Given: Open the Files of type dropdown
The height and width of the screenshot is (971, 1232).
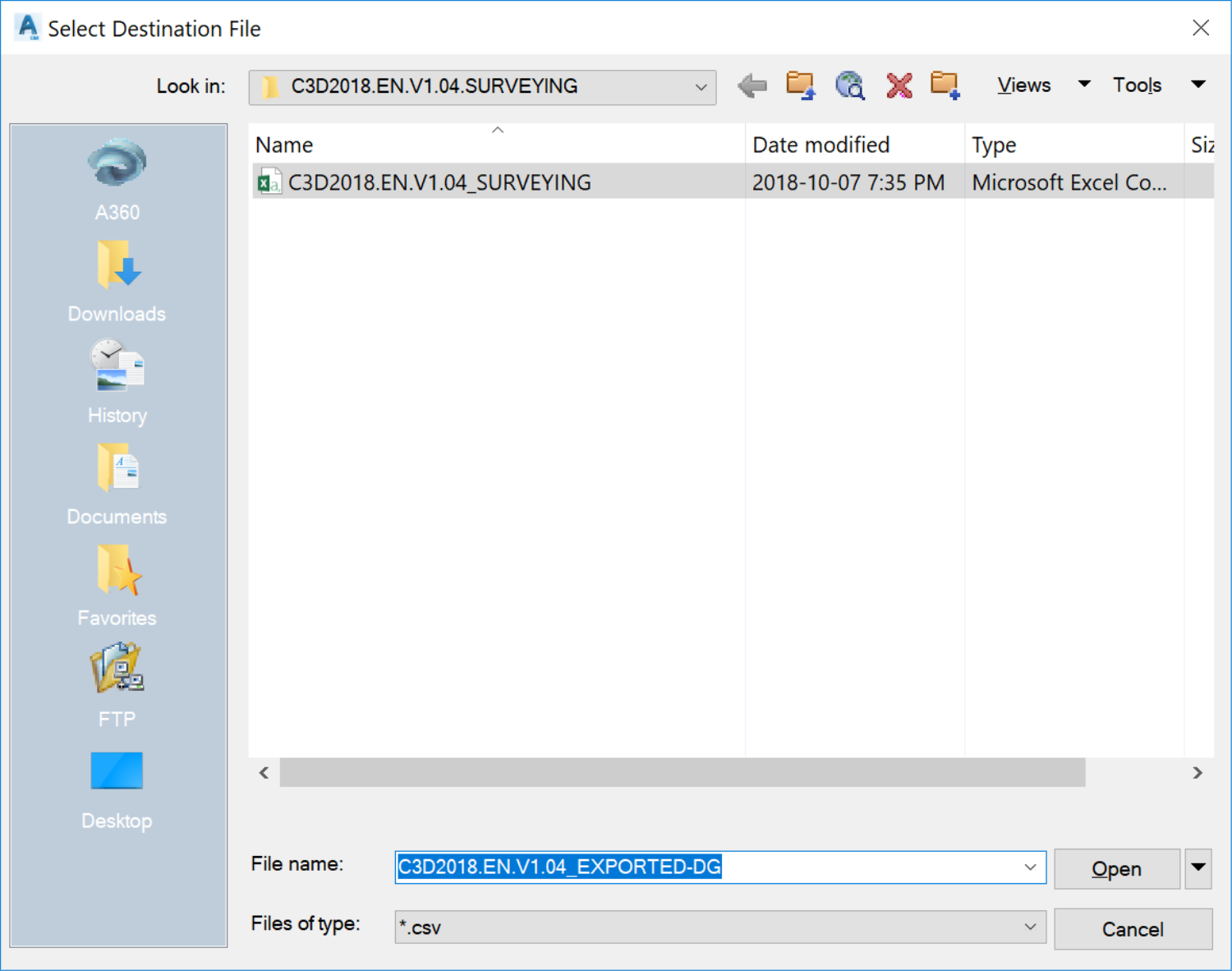Looking at the screenshot, I should pyautogui.click(x=1030, y=927).
